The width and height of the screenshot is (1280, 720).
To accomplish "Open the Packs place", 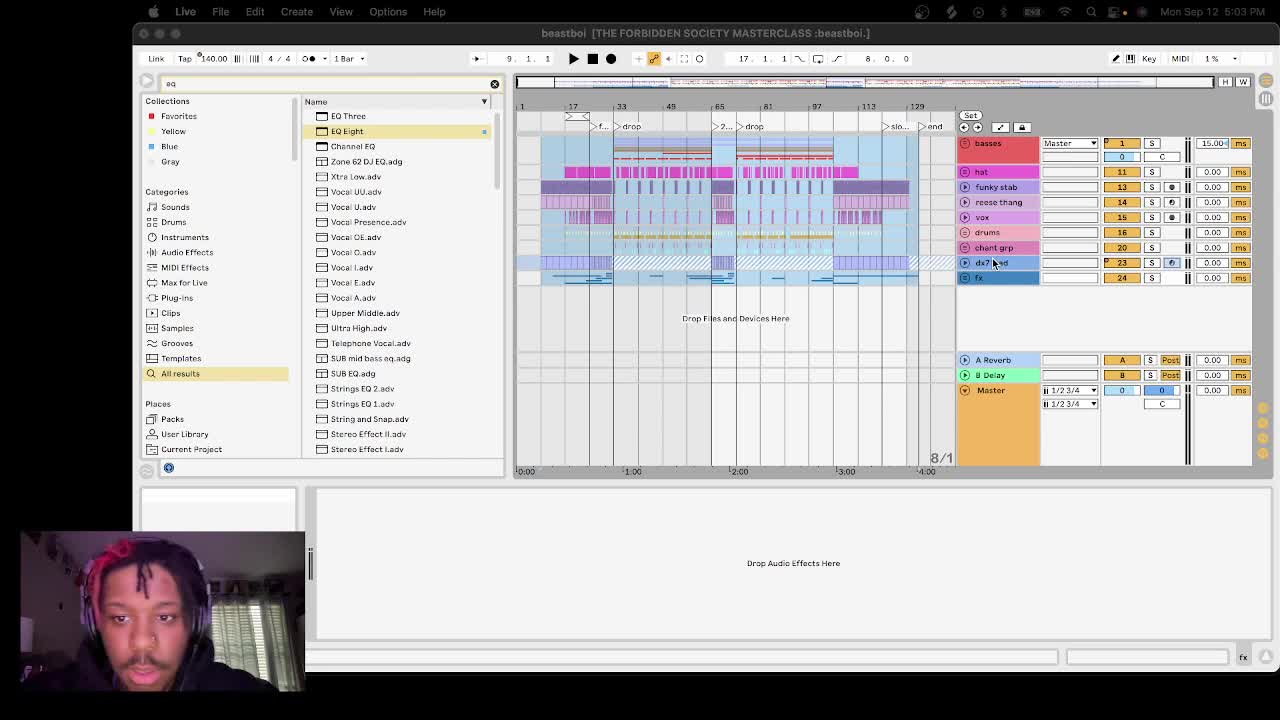I will click(x=172, y=419).
